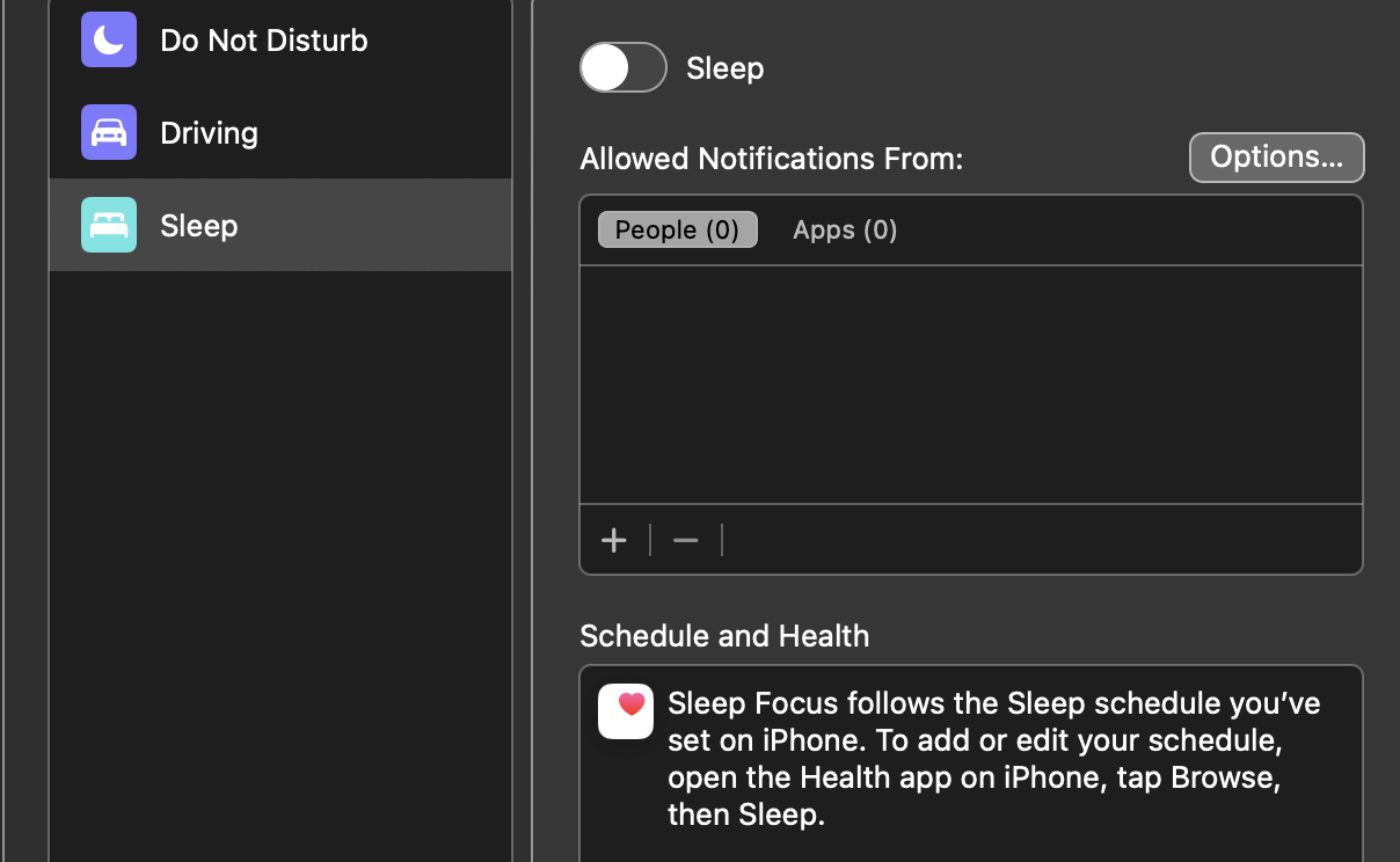1400x862 pixels.
Task: Click the Driving car icon
Action: pyautogui.click(x=108, y=132)
